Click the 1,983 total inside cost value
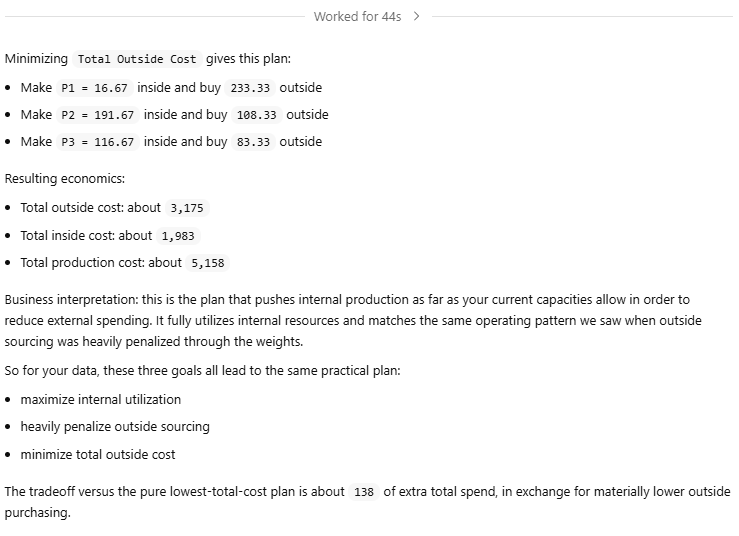 (179, 236)
